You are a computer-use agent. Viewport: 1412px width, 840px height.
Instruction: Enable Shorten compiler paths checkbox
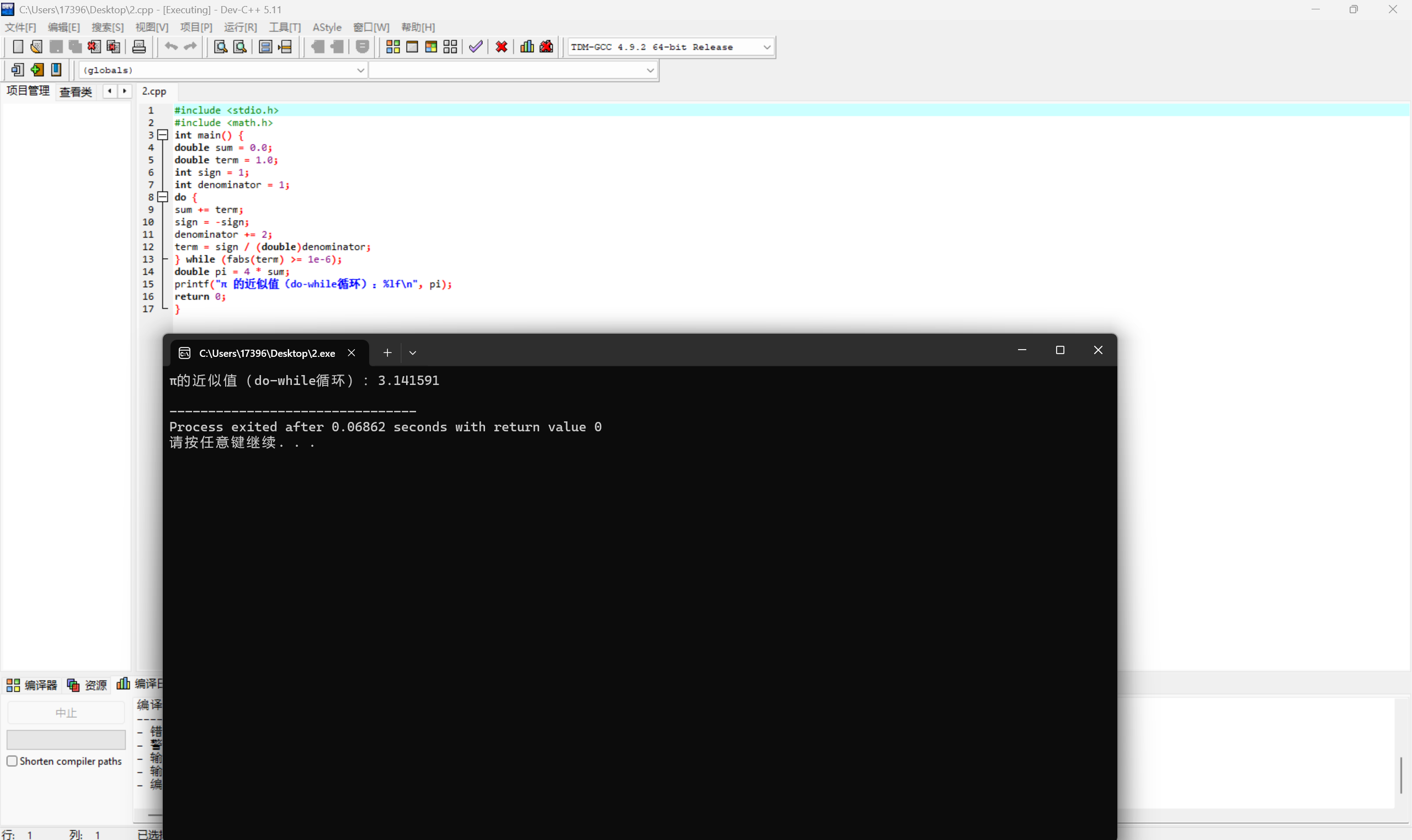coord(12,761)
